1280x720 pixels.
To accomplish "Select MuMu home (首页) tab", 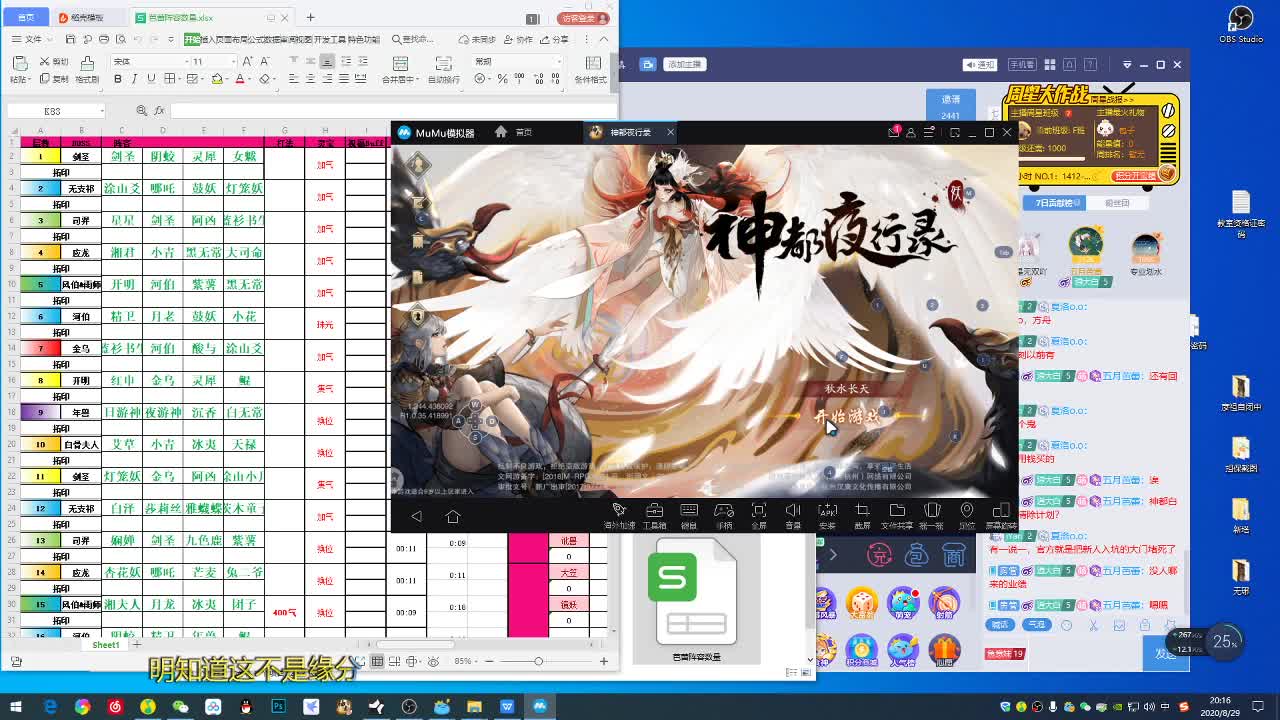I will (516, 132).
